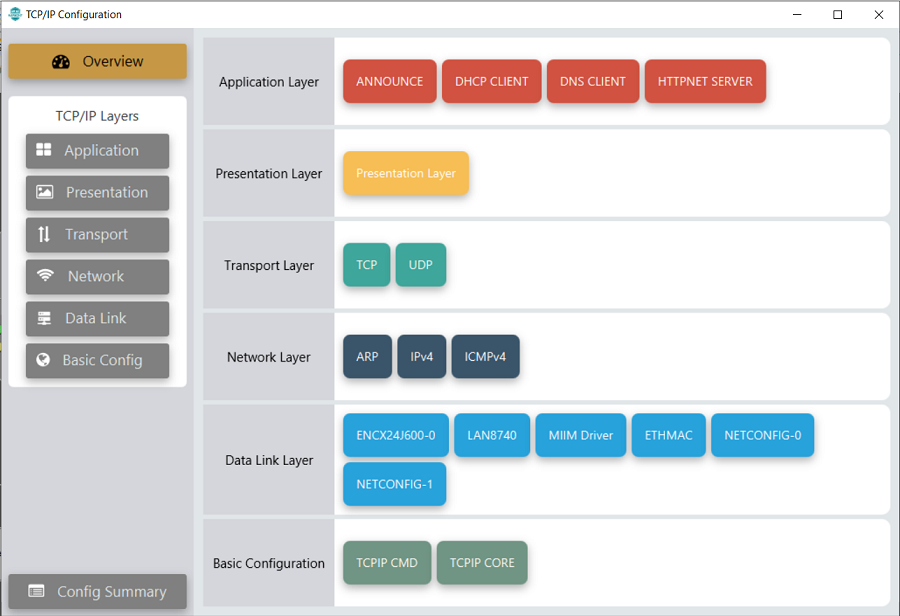Viewport: 900px width, 616px height.
Task: Open the HTTPNET SERVER module
Action: pos(705,82)
